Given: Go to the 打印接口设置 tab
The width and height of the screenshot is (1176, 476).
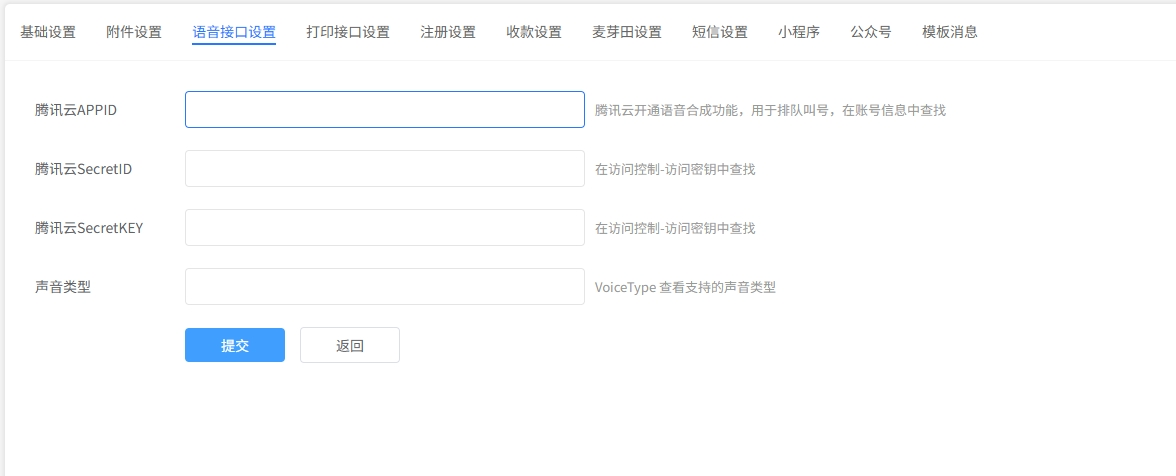Looking at the screenshot, I should click(348, 32).
